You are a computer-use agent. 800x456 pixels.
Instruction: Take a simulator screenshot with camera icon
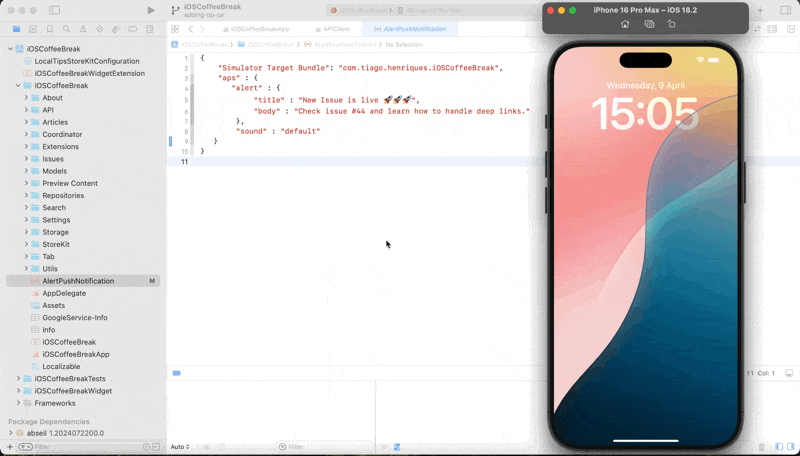tap(649, 24)
